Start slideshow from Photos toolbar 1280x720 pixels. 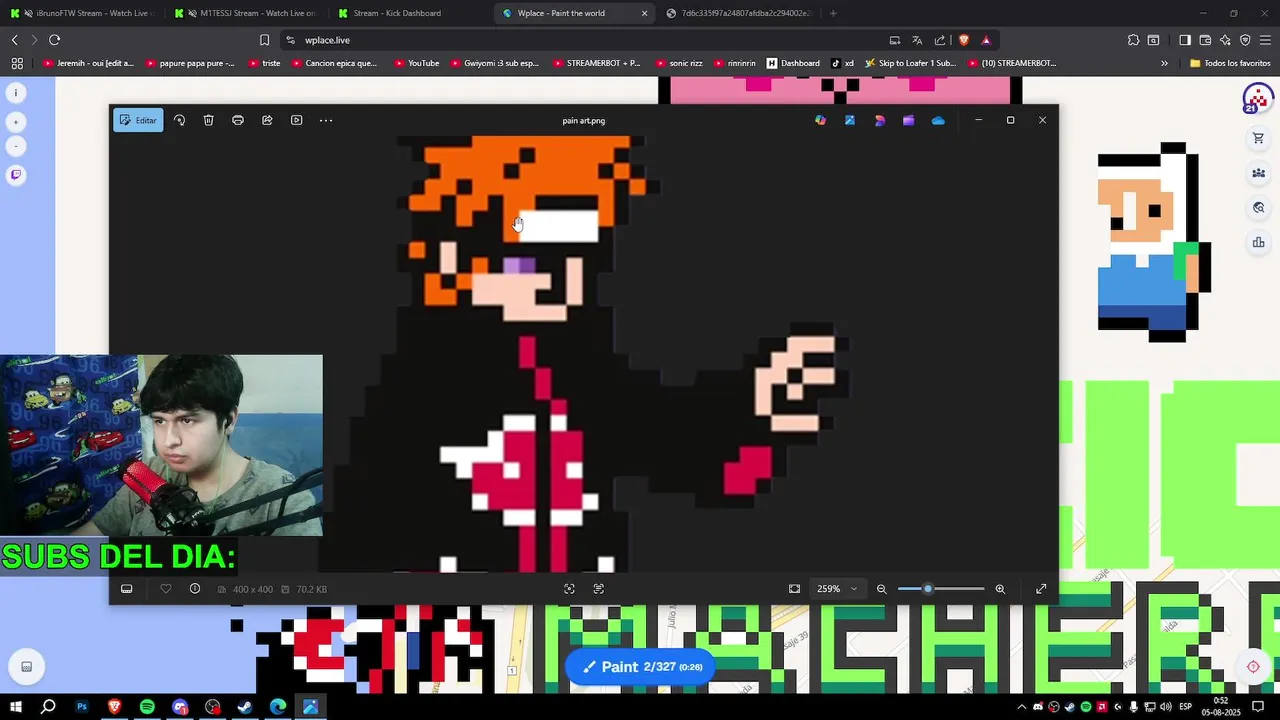[296, 120]
